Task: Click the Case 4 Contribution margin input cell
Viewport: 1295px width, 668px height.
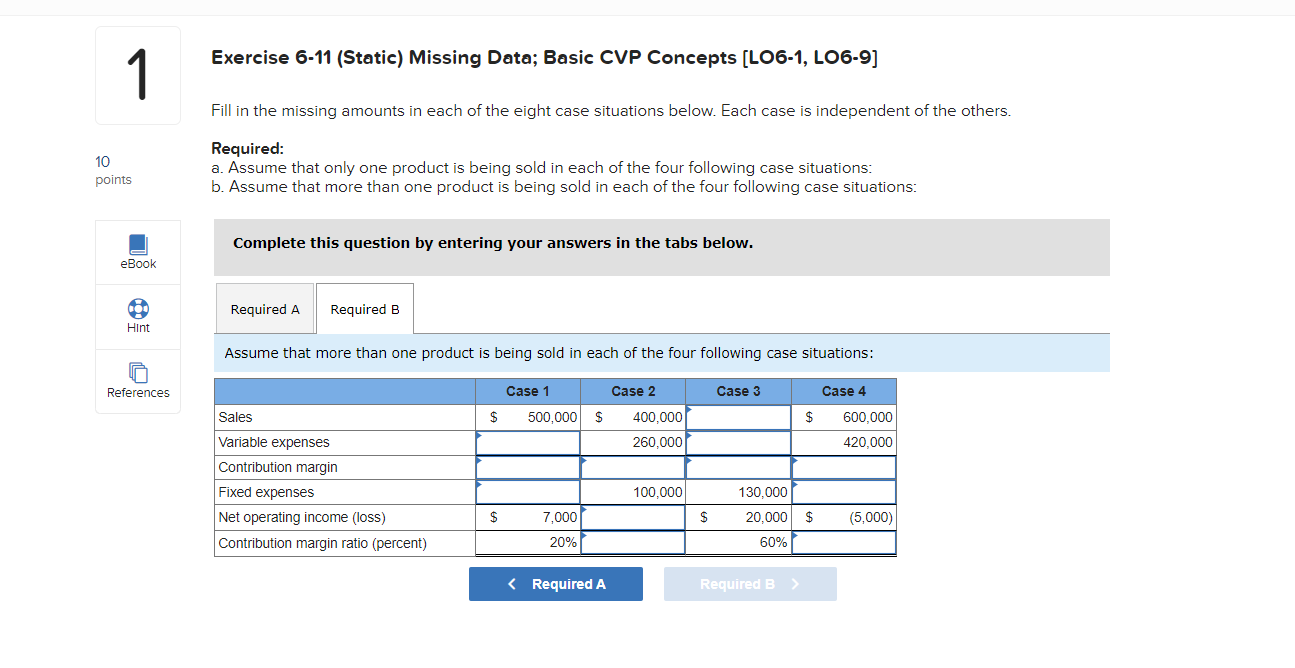Action: (843, 467)
